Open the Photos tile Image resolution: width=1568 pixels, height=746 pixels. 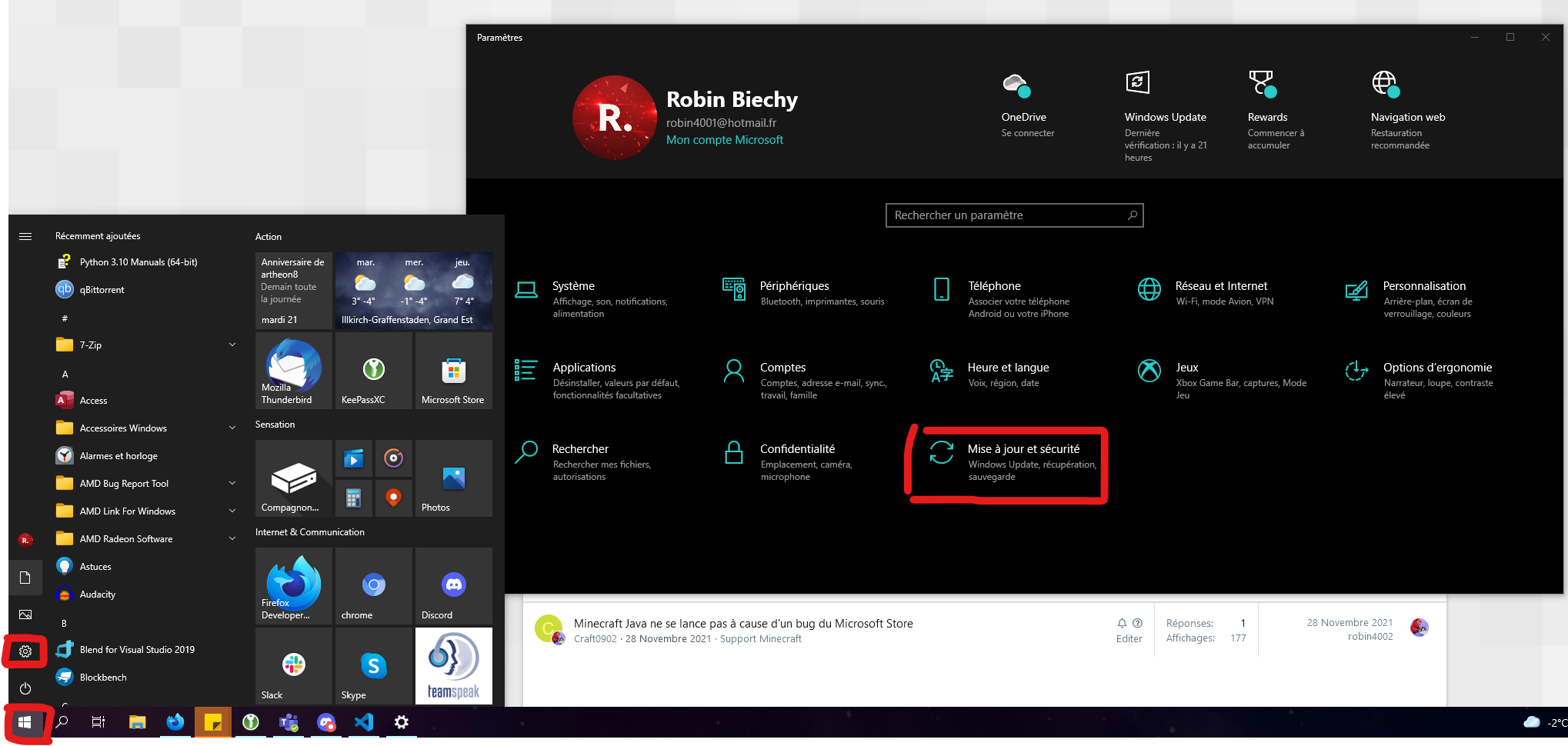point(454,478)
